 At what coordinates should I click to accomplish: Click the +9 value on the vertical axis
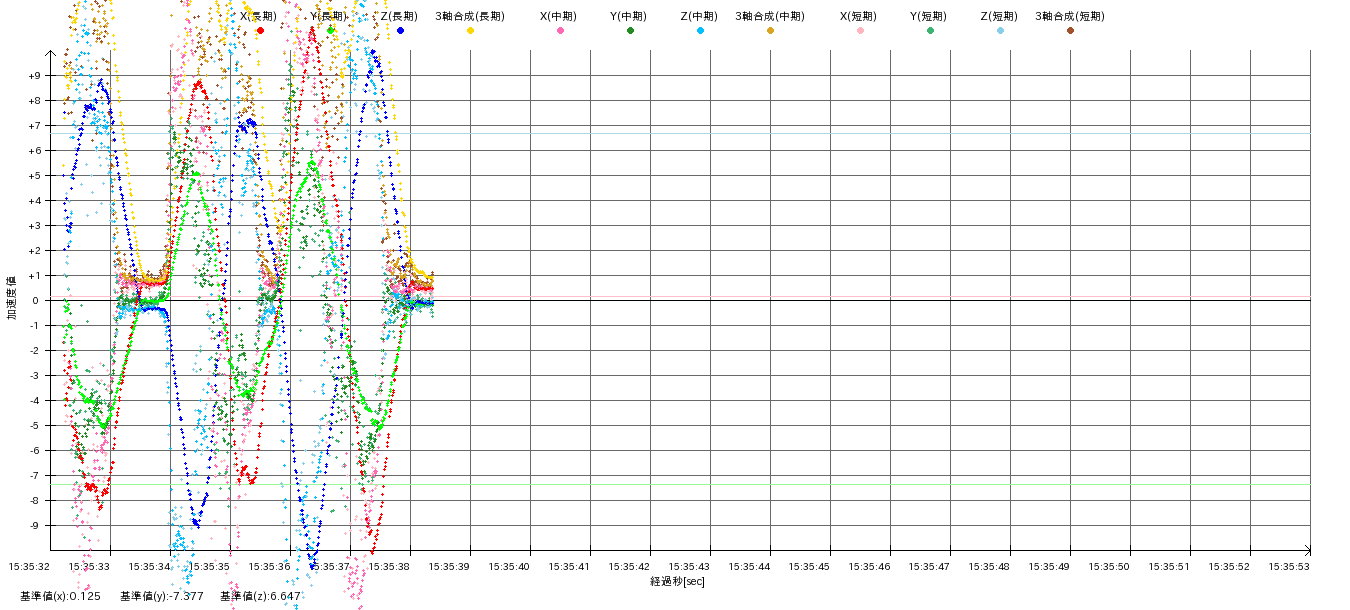click(34, 76)
